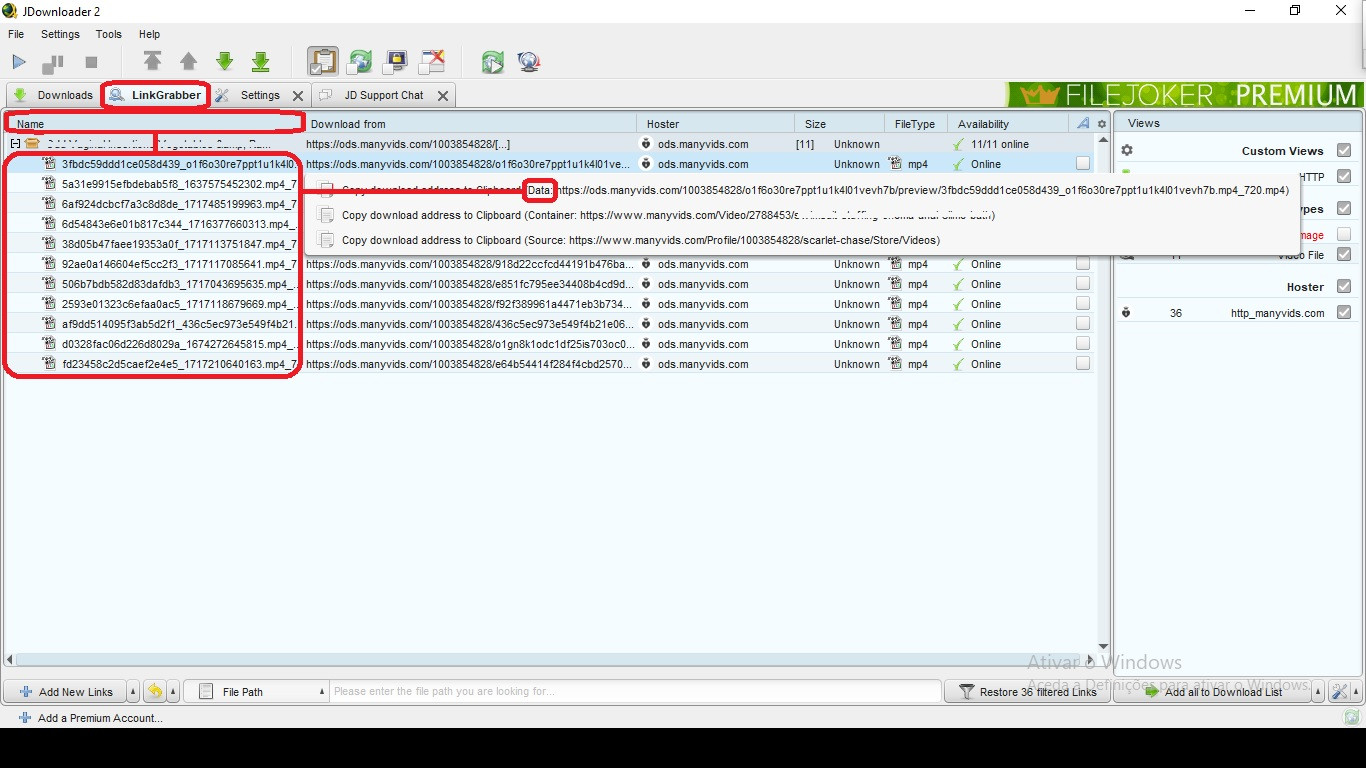Enable the Image file type checkbox
This screenshot has height=768, width=1366.
1343,235
